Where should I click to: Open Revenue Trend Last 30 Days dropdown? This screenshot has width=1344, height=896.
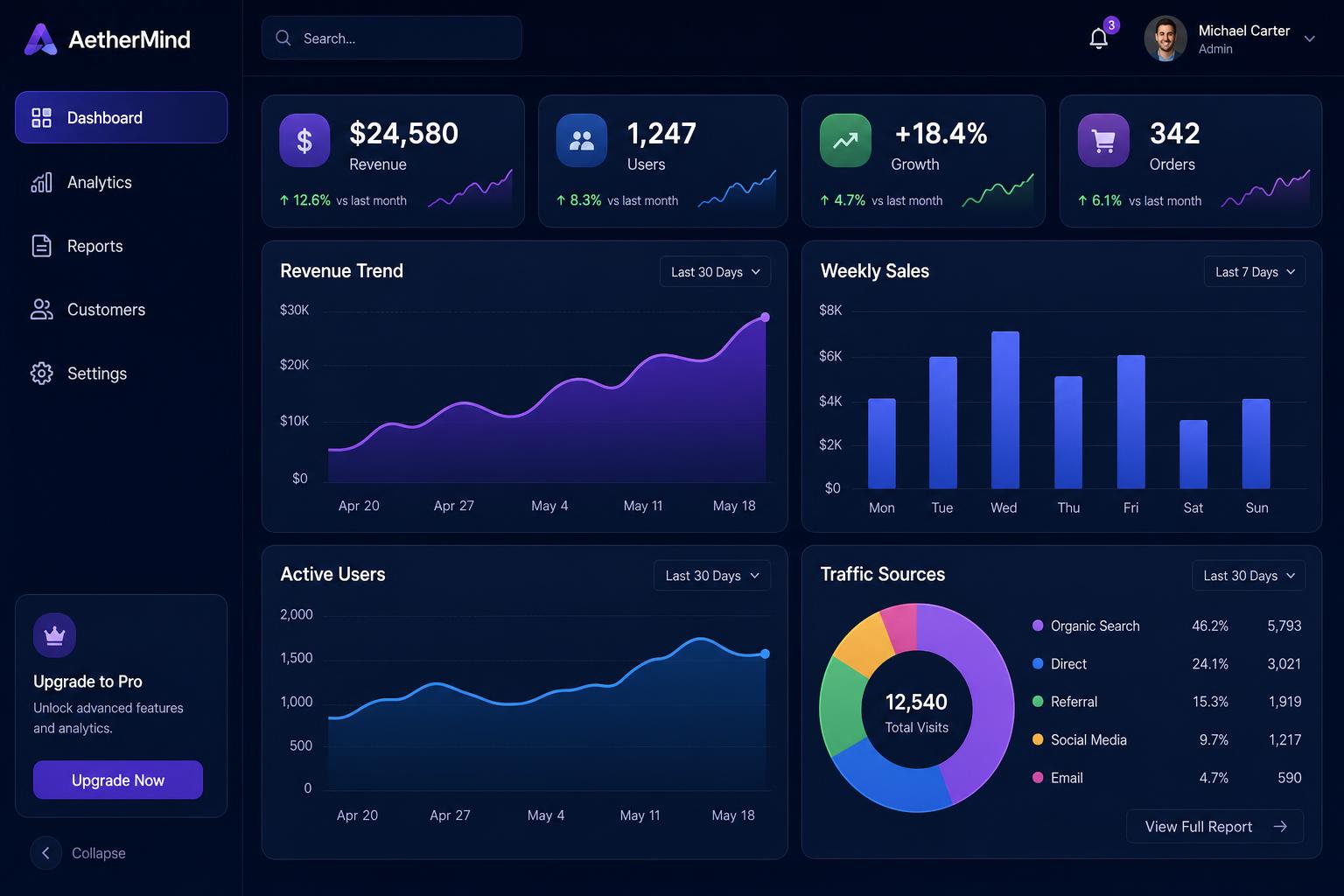click(x=715, y=271)
